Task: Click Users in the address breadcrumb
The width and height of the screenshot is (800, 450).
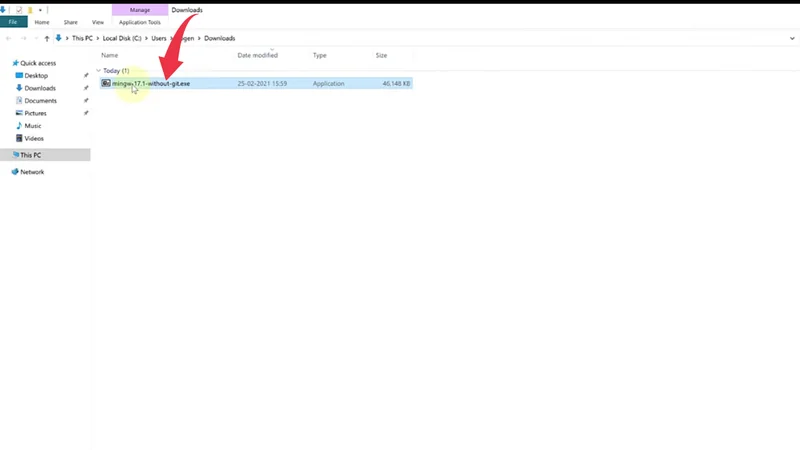Action: coord(161,38)
